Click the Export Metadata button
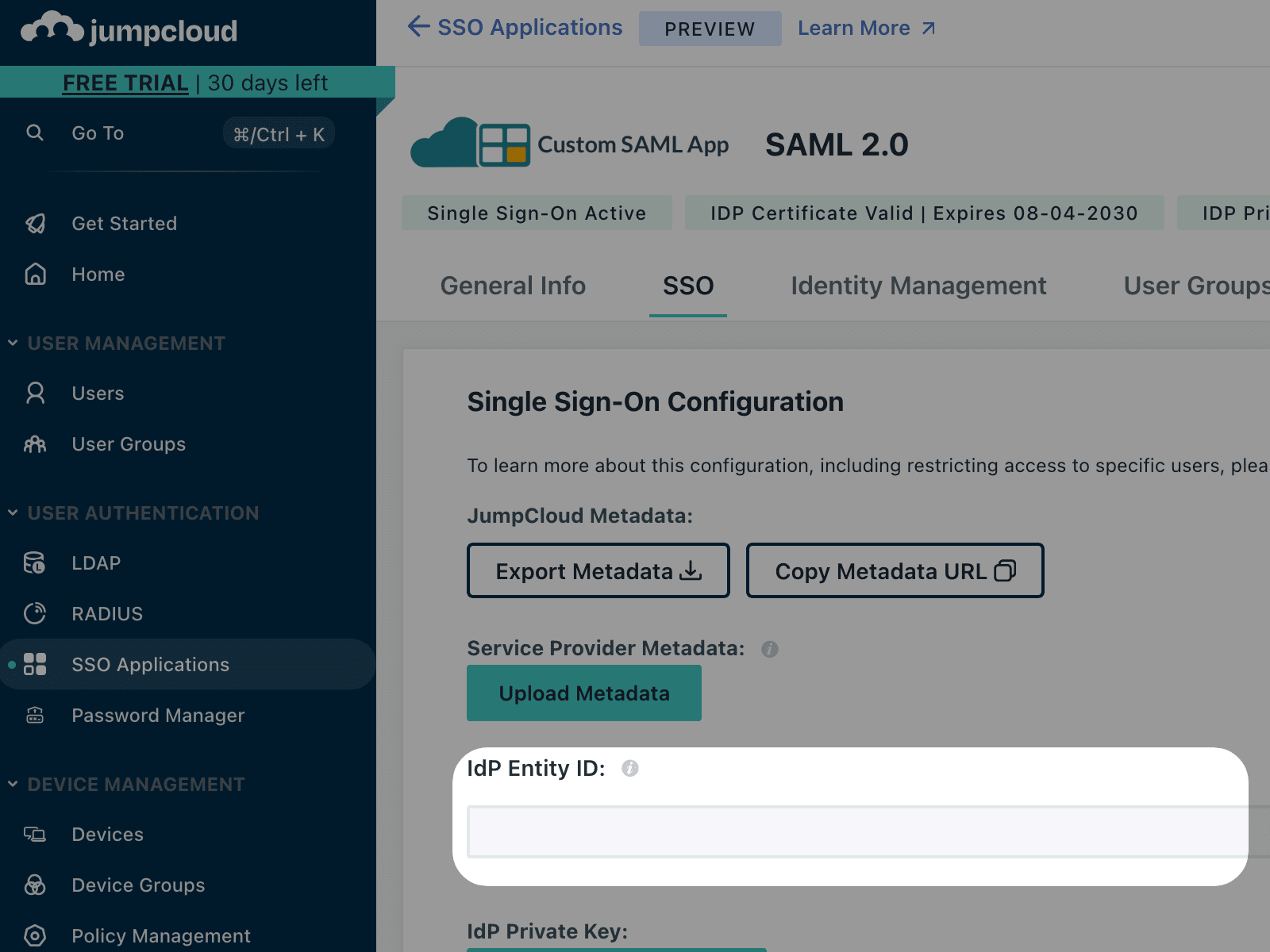Image resolution: width=1270 pixels, height=952 pixels. click(598, 570)
